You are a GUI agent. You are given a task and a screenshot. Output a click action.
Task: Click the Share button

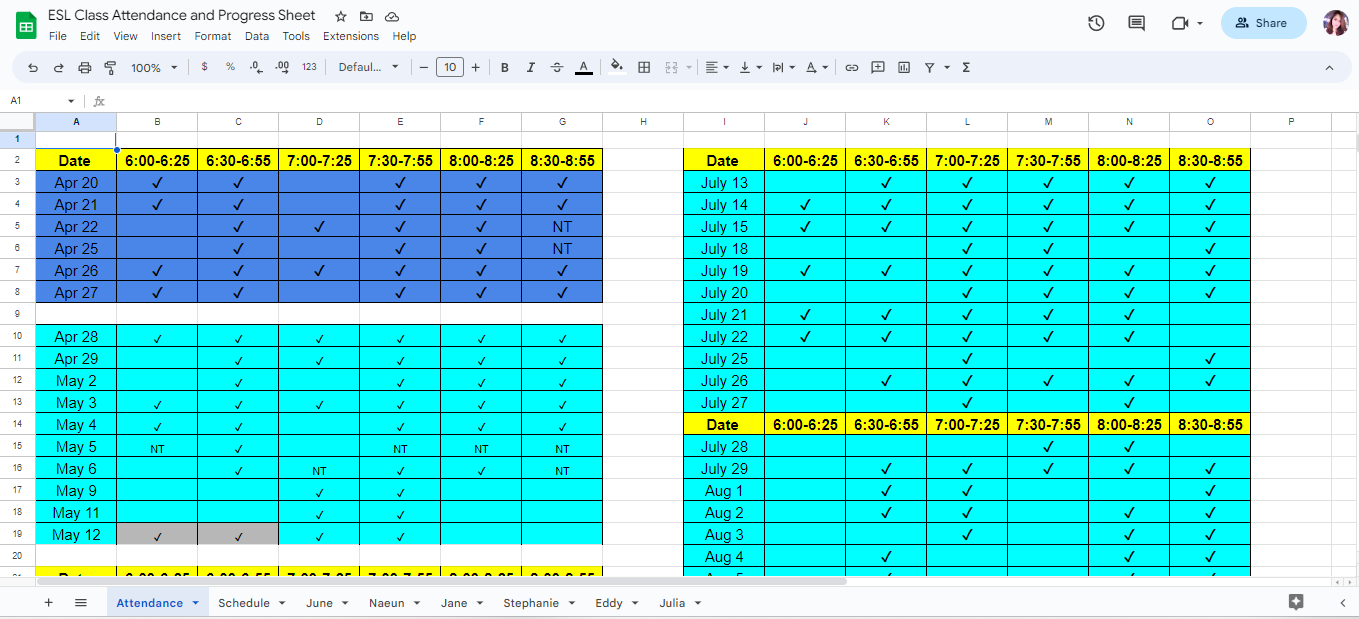tap(1263, 23)
